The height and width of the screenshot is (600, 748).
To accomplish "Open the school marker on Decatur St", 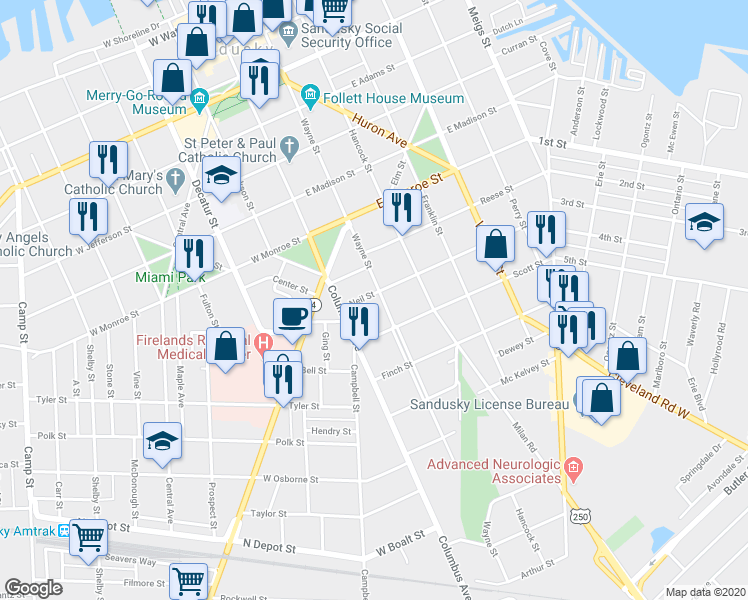I will click(221, 176).
